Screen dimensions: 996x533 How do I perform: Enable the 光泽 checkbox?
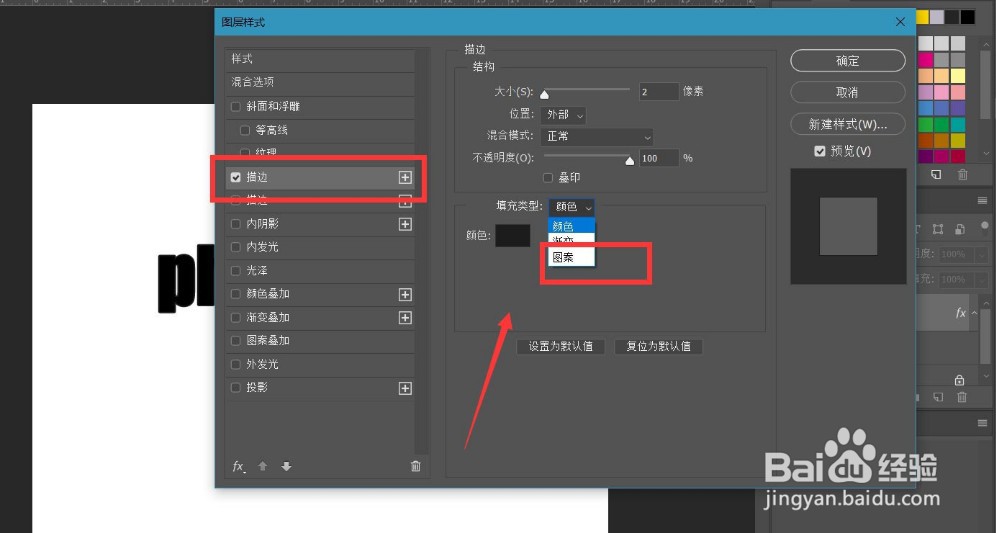(236, 271)
